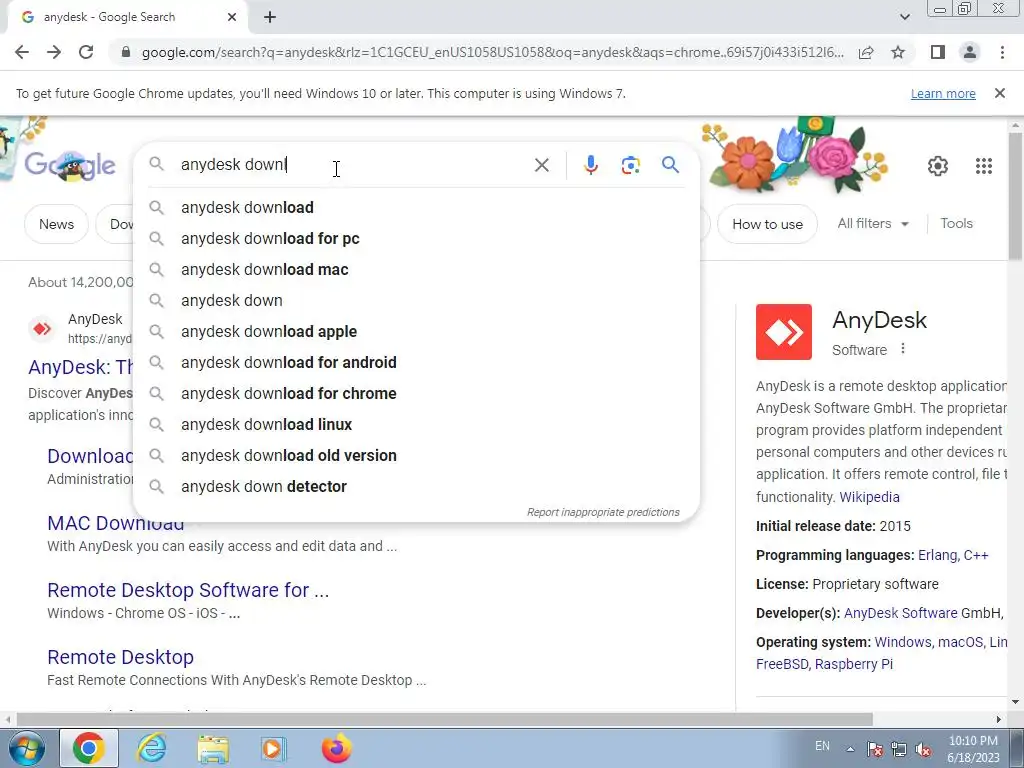Viewport: 1024px width, 768px height.
Task: Open Remote Desktop Software for... link
Action: 188,590
